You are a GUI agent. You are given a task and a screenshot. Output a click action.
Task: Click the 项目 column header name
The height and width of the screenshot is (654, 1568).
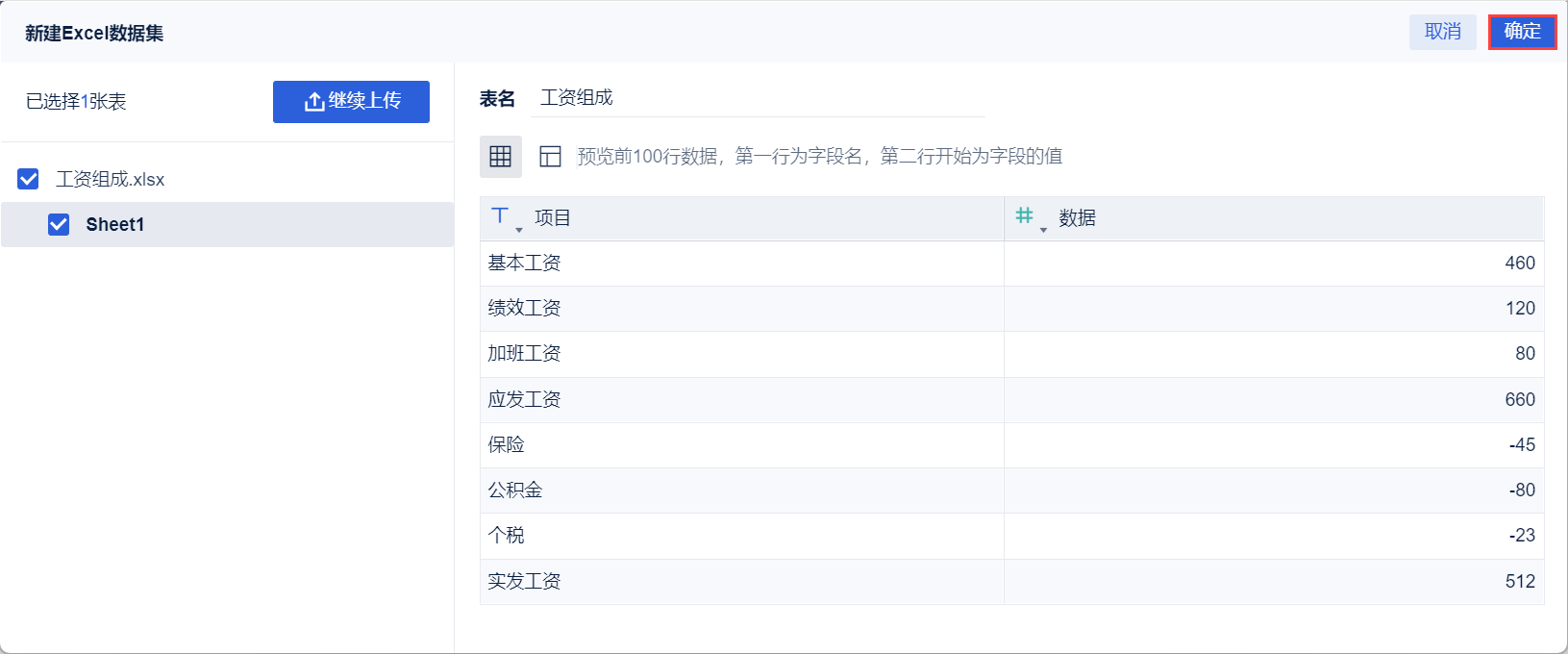click(x=553, y=218)
